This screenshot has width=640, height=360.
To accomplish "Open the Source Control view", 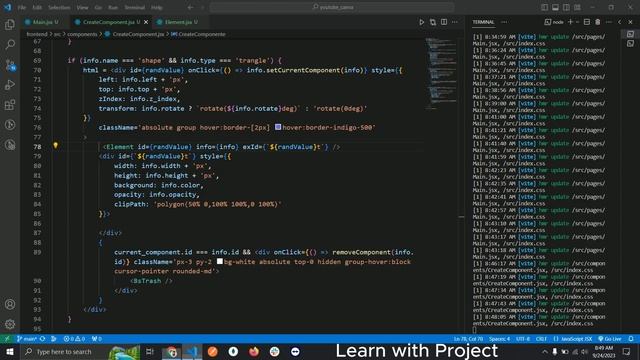I will [10, 65].
